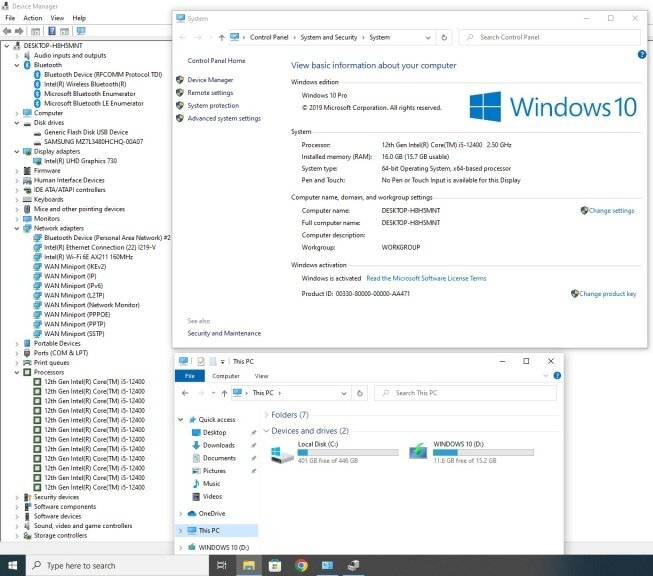Click the Device Manager forward arrow icon

pos(19,31)
